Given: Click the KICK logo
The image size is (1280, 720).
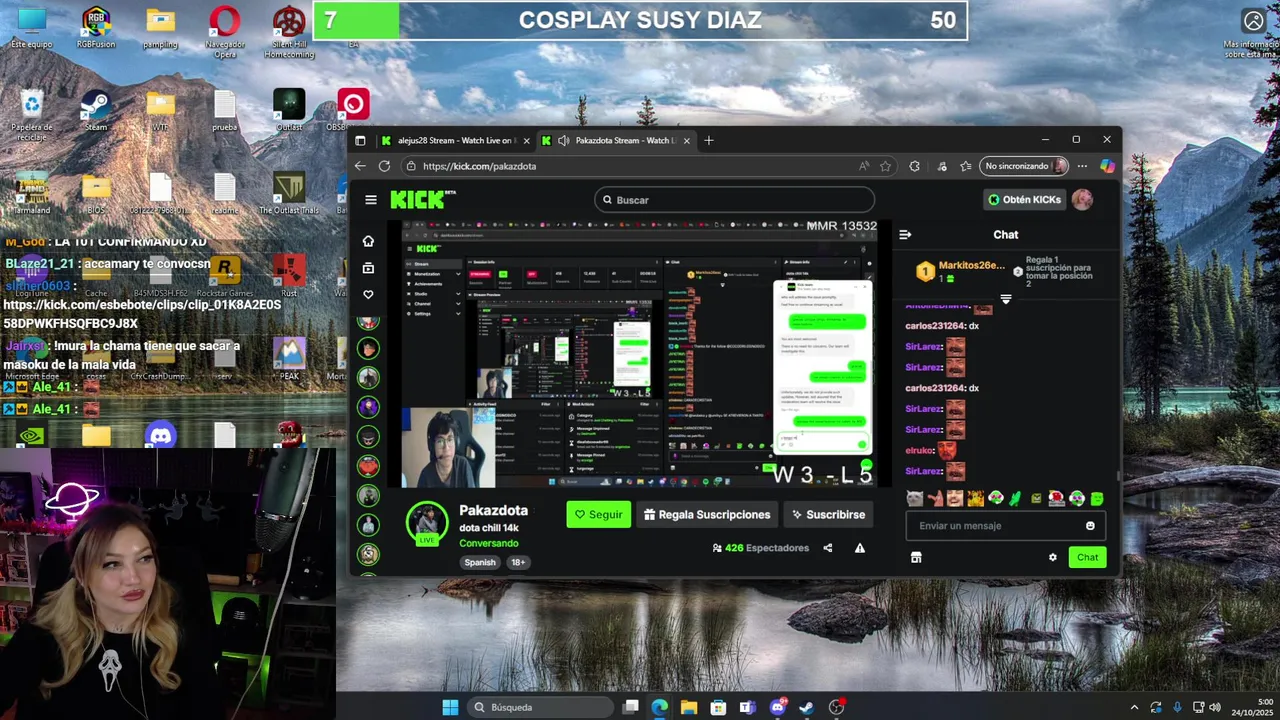Looking at the screenshot, I should (418, 200).
